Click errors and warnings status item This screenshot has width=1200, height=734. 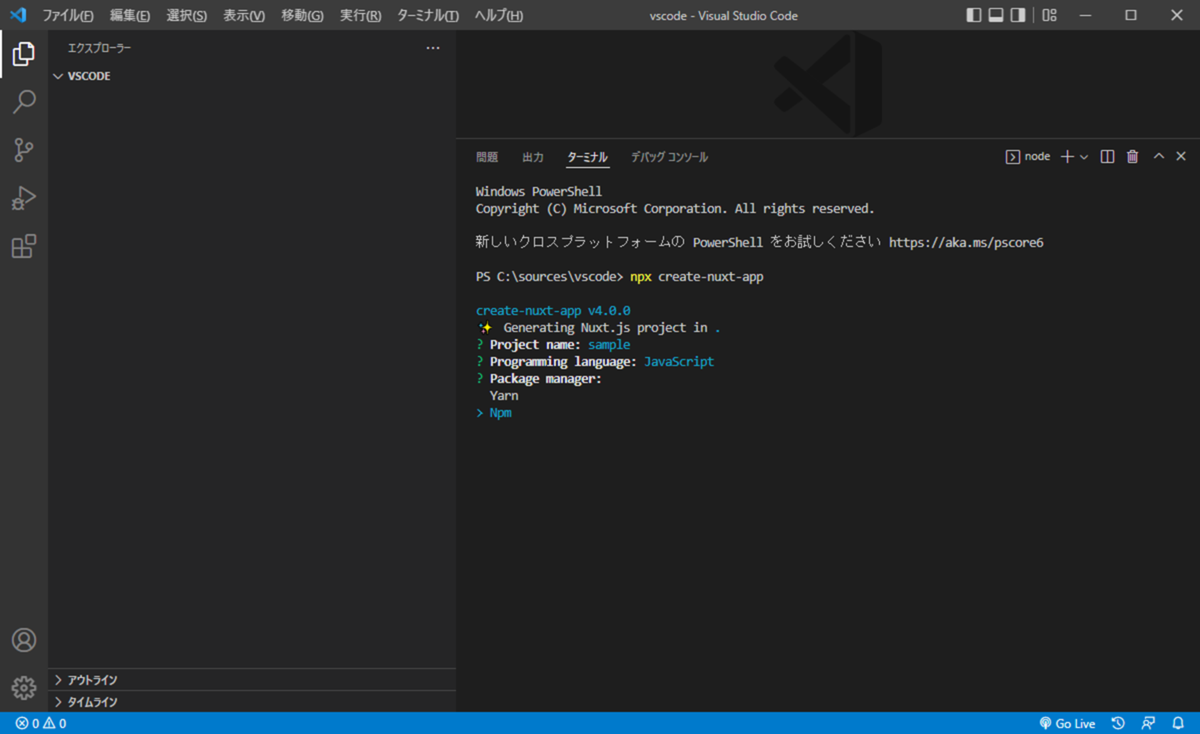(x=41, y=723)
